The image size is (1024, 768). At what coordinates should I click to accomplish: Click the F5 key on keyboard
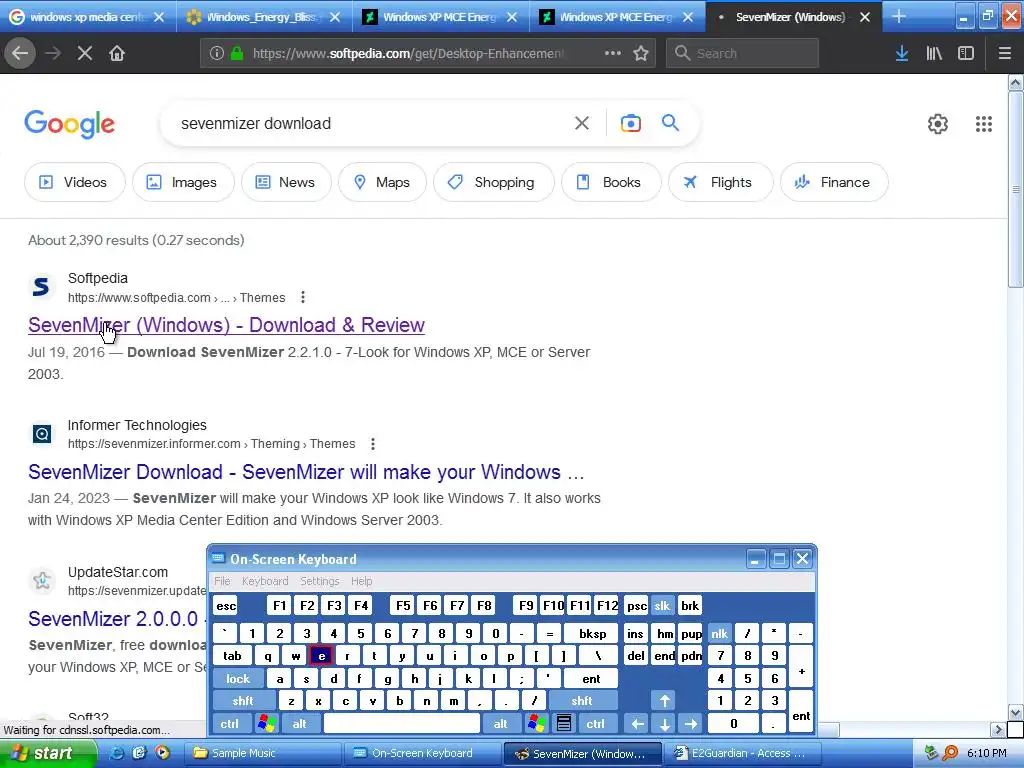[x=403, y=605]
